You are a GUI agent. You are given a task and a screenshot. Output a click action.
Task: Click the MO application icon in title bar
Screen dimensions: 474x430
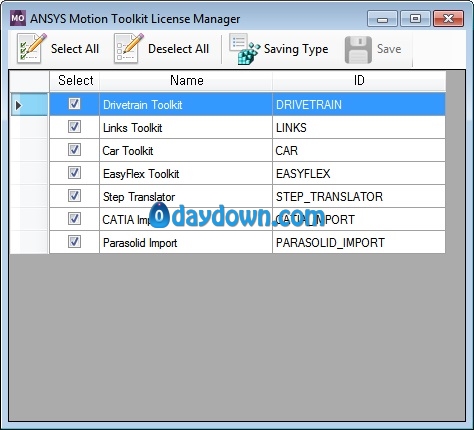pos(18,18)
